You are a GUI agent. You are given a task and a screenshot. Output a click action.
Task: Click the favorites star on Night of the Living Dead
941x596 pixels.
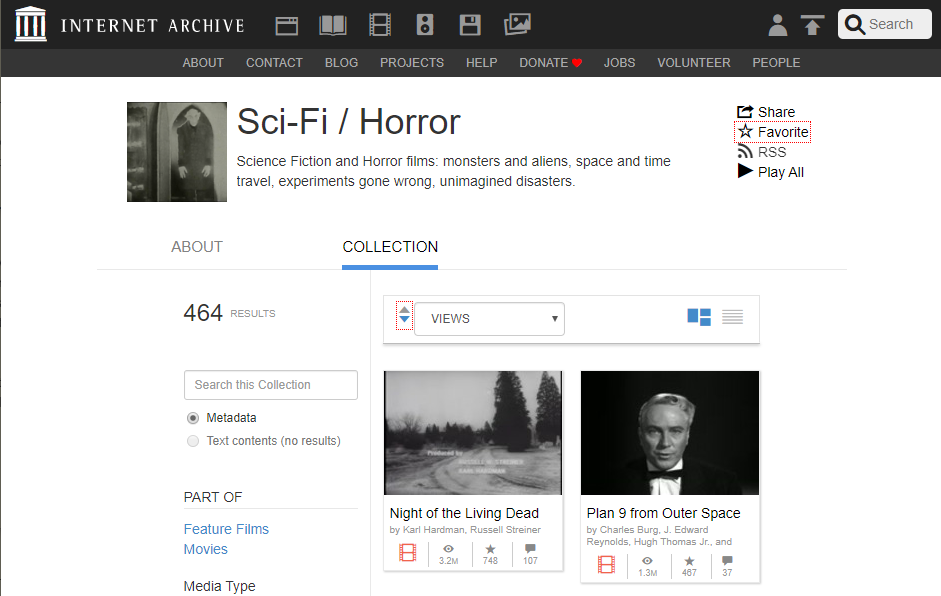tap(490, 549)
